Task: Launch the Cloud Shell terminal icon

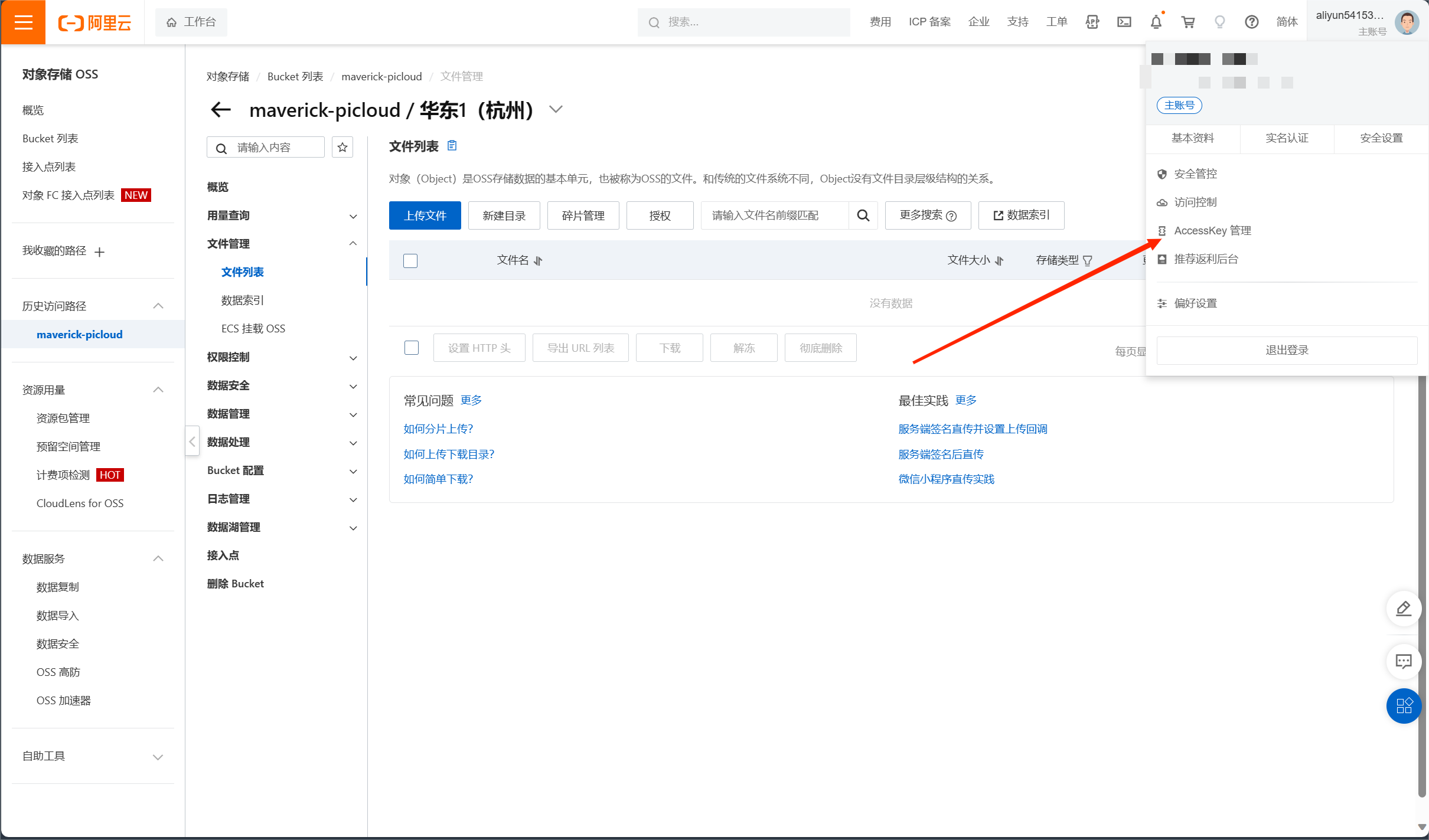Action: tap(1124, 22)
